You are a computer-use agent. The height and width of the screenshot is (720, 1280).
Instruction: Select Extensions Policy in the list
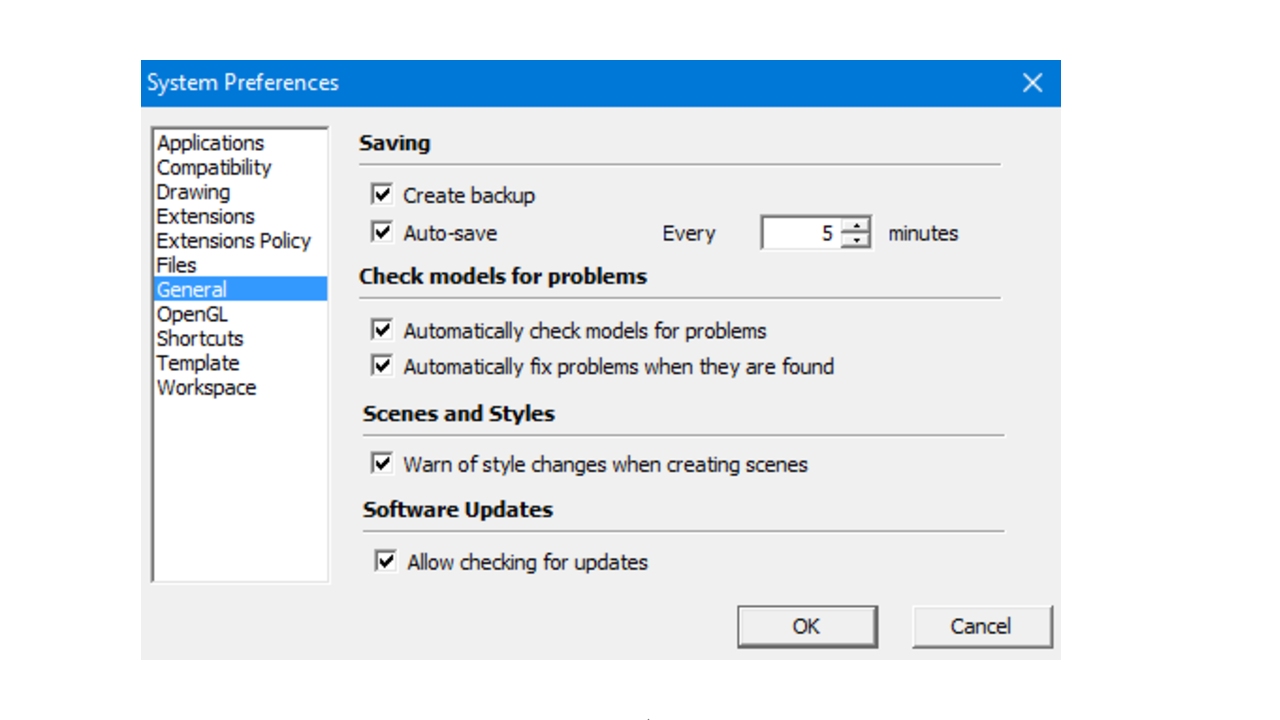point(233,241)
